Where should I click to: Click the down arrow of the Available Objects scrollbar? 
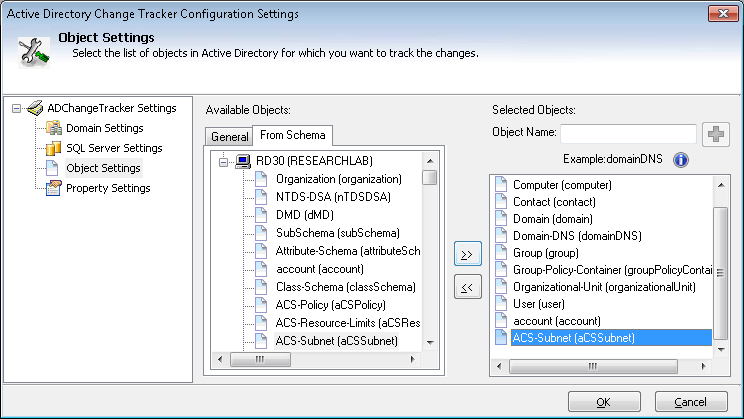[x=430, y=342]
